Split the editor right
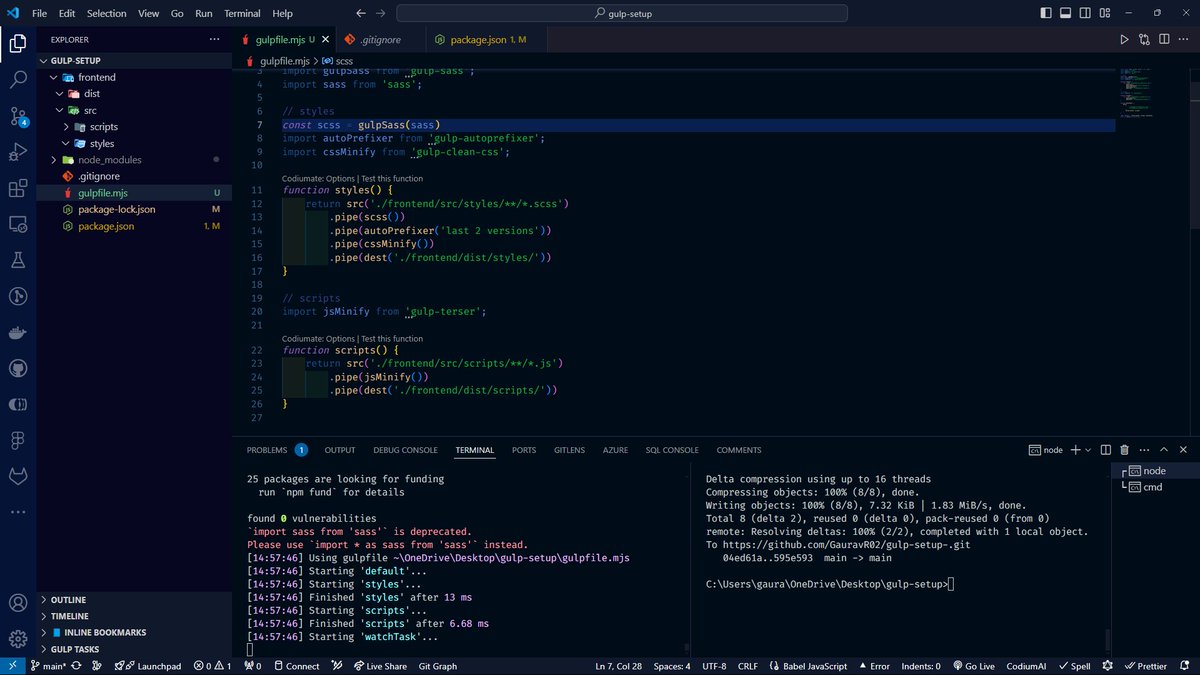 pos(1165,40)
